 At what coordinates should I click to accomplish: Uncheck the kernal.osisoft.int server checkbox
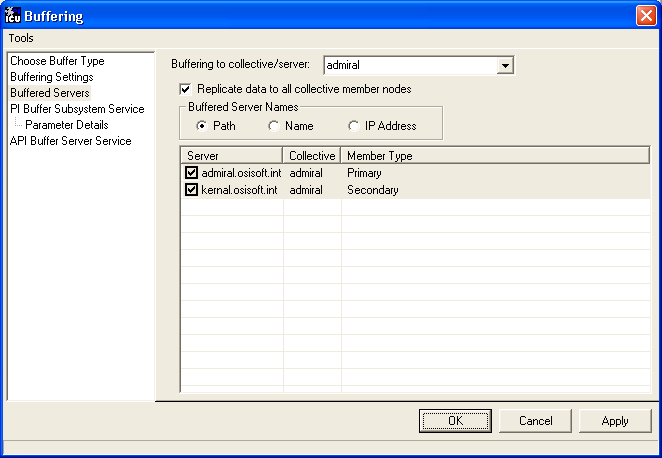192,190
